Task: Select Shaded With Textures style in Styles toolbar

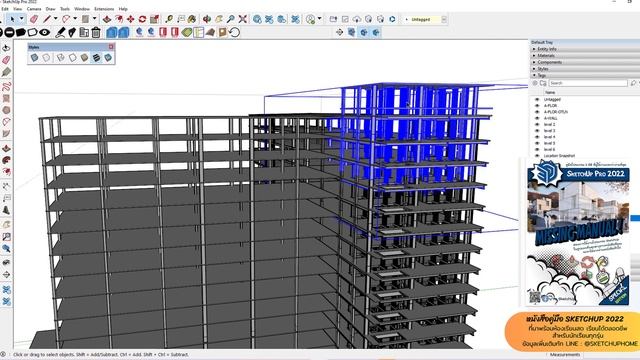Action: pyautogui.click(x=96, y=58)
